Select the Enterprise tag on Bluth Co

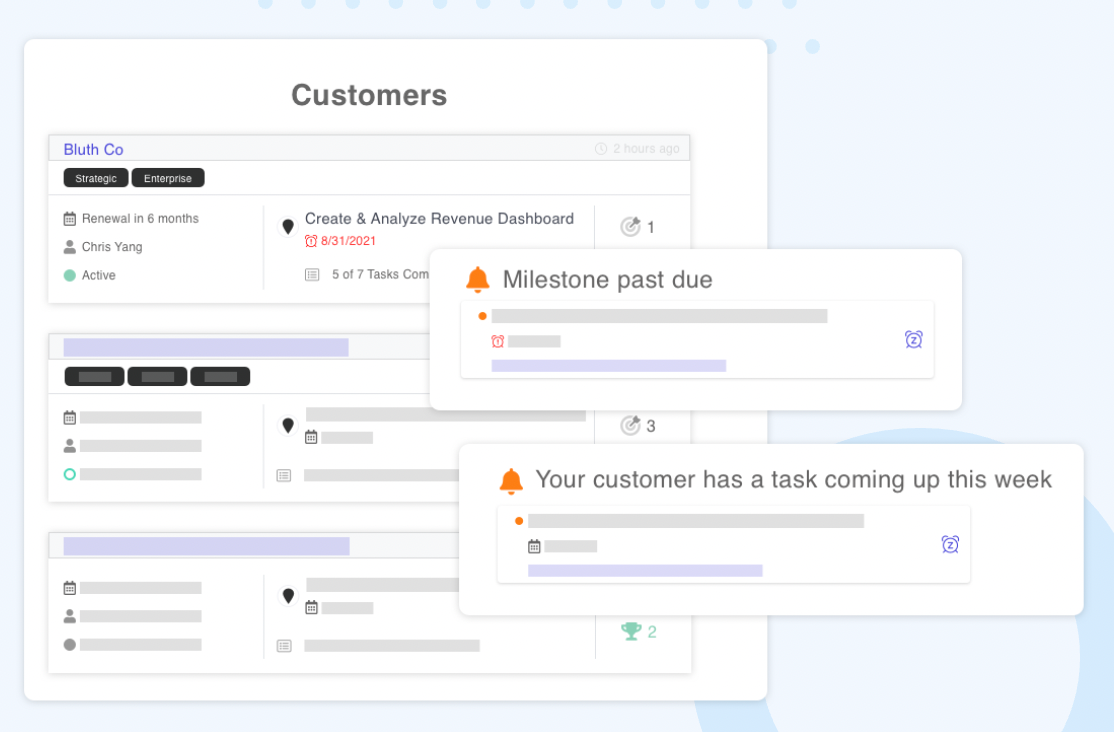pyautogui.click(x=168, y=178)
